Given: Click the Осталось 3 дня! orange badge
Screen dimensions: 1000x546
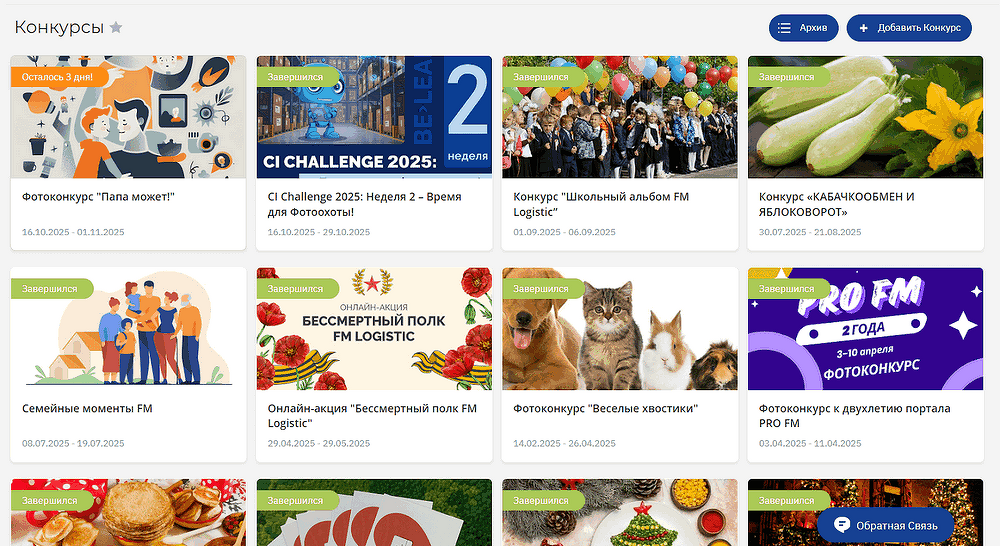Looking at the screenshot, I should (58, 76).
